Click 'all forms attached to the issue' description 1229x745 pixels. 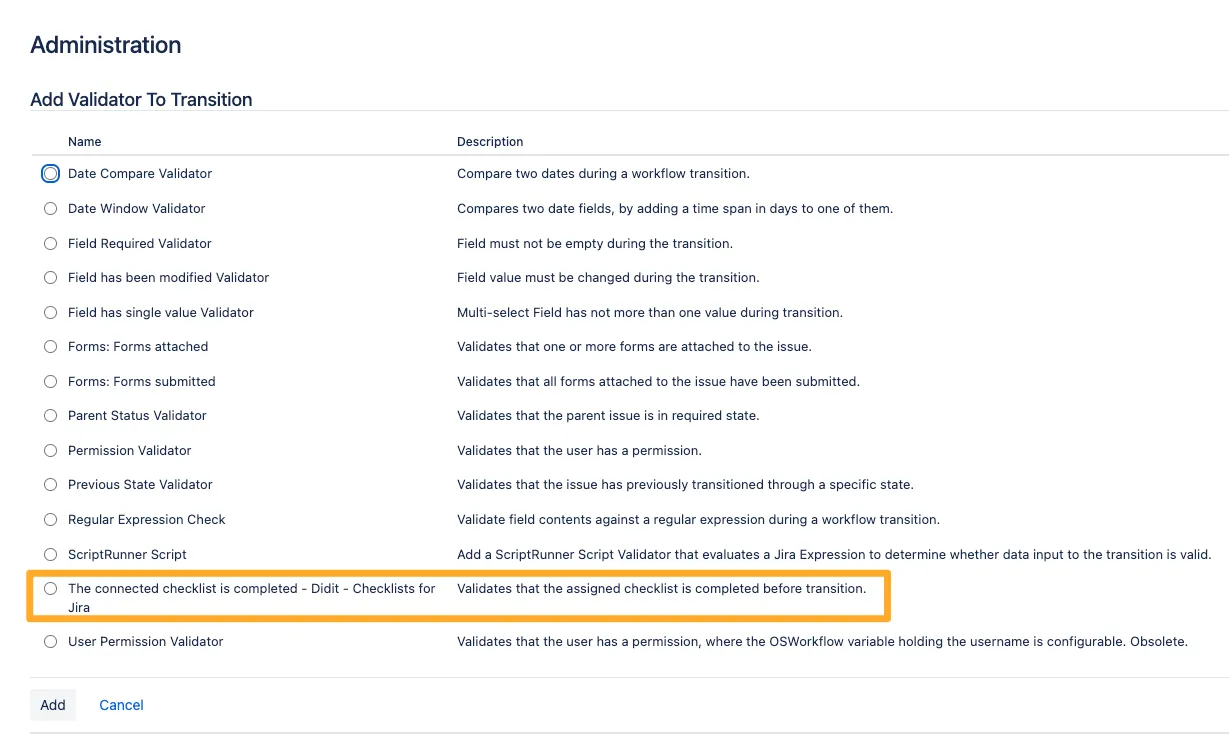tap(658, 382)
